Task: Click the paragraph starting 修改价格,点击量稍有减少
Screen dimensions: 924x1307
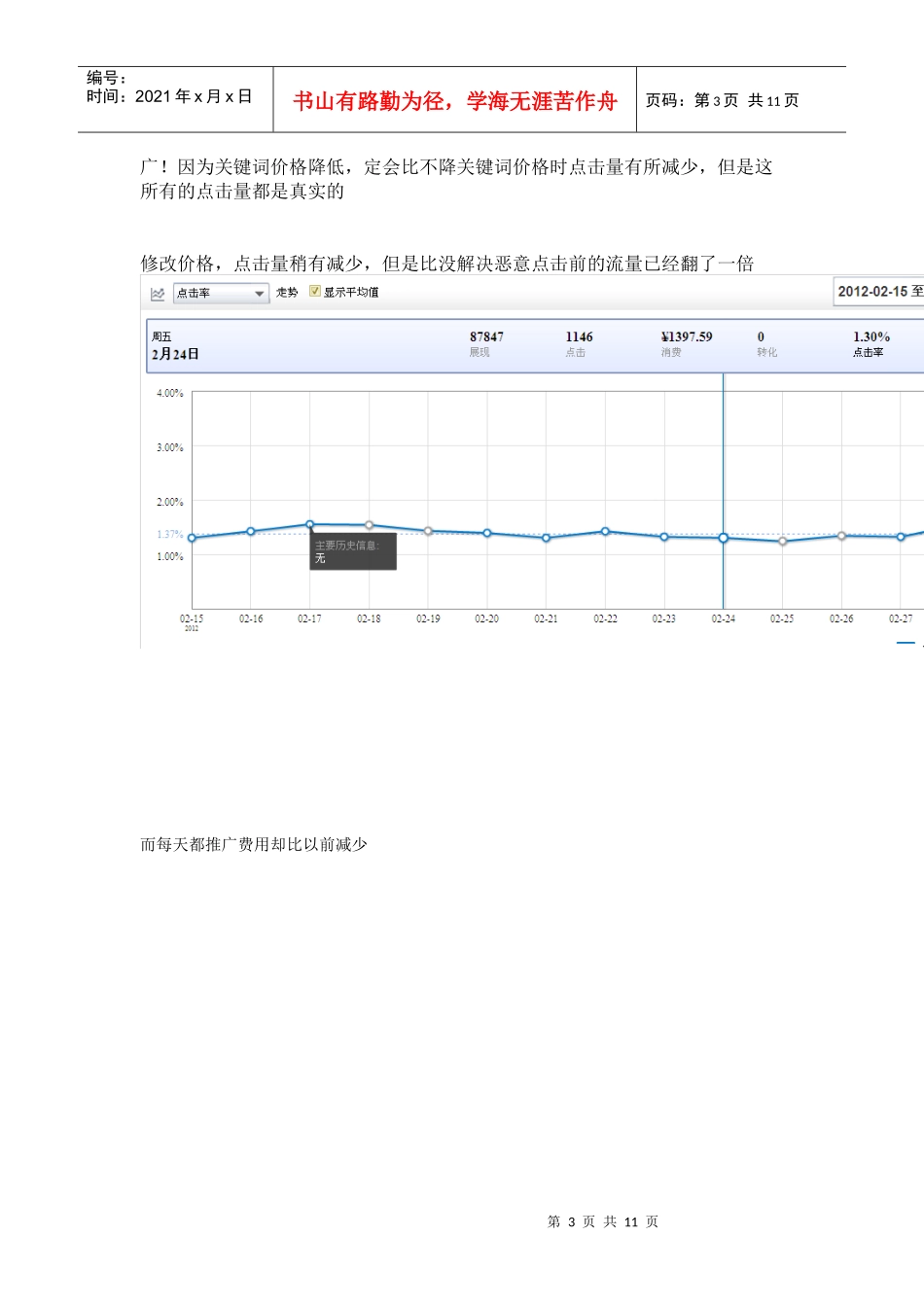Action: pos(447,264)
